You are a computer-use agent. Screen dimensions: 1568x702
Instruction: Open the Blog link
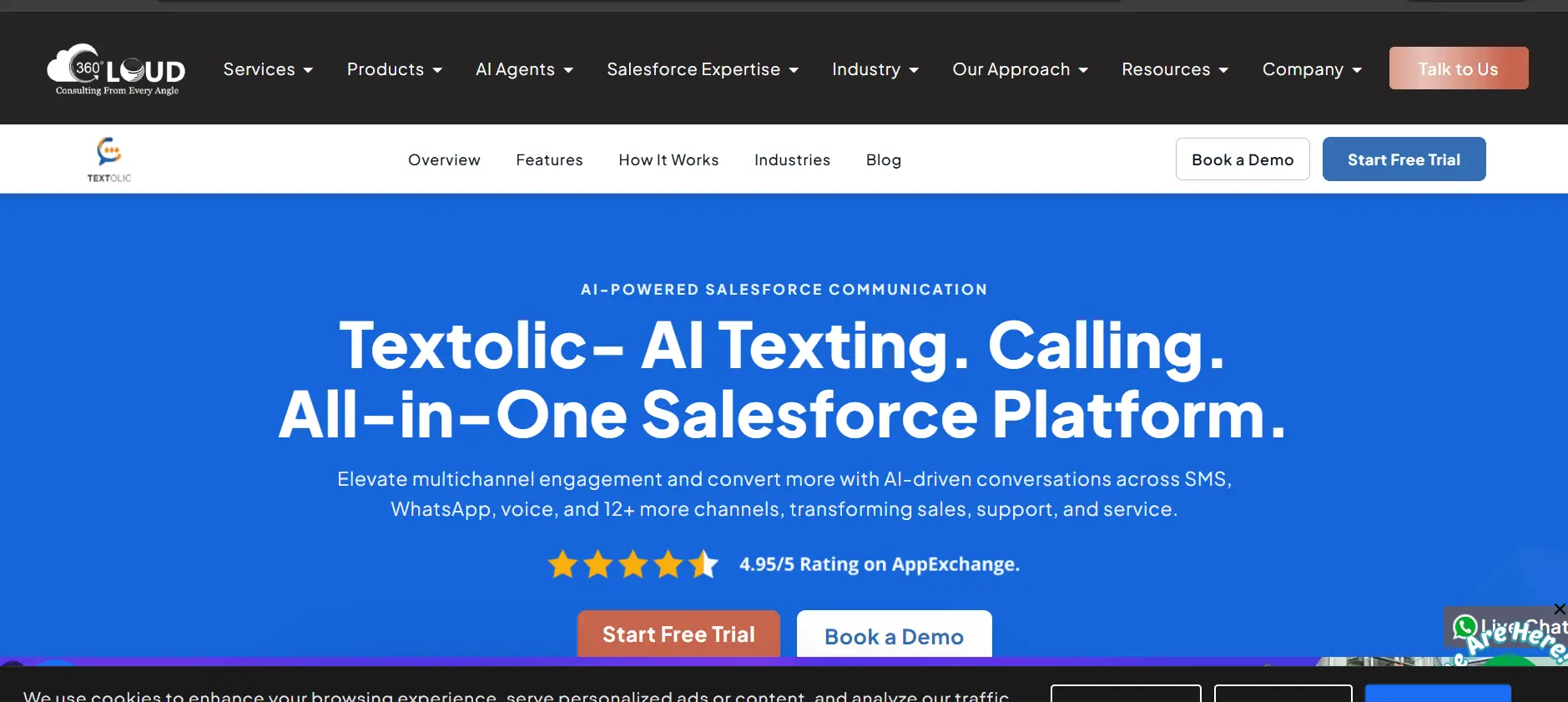point(884,159)
